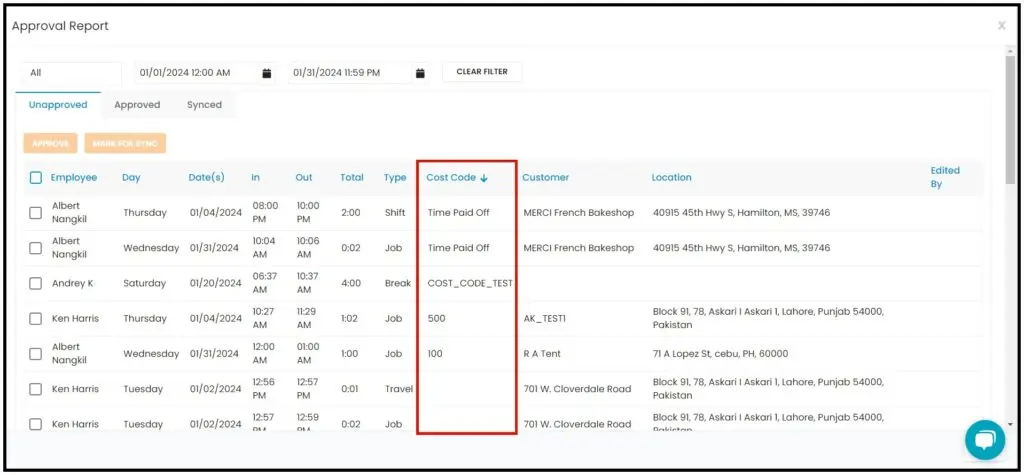Click the 01/20/2024 date cell

(x=216, y=284)
